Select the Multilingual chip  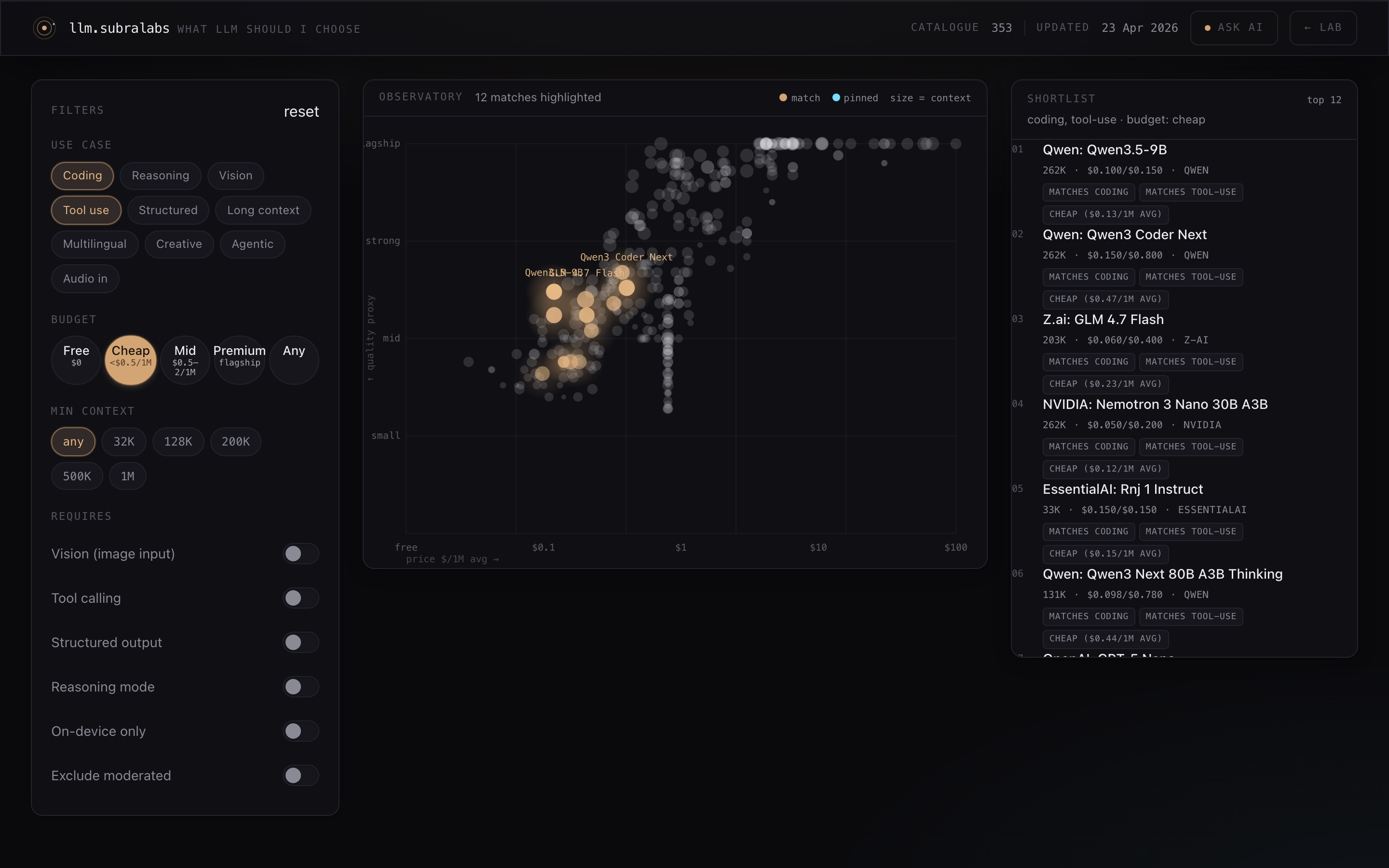[95, 244]
